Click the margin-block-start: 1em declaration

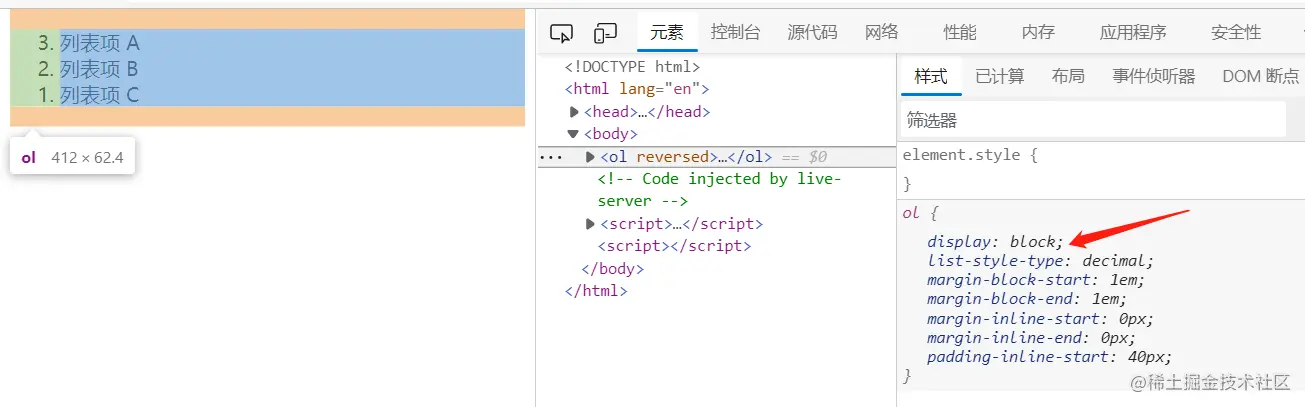(x=1035, y=280)
